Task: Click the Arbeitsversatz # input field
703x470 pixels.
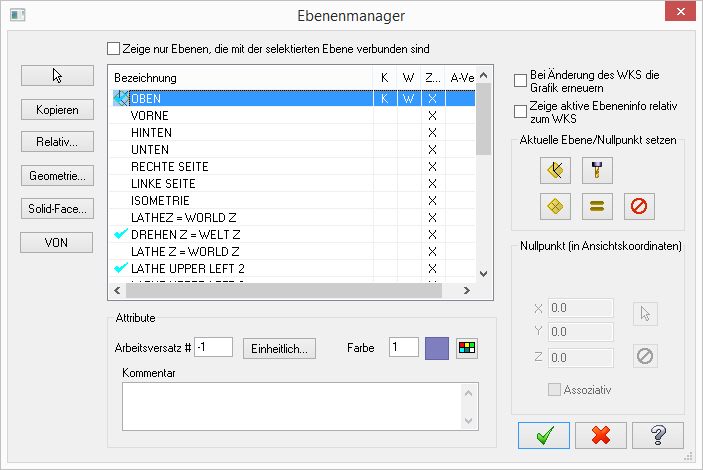Action: 213,347
